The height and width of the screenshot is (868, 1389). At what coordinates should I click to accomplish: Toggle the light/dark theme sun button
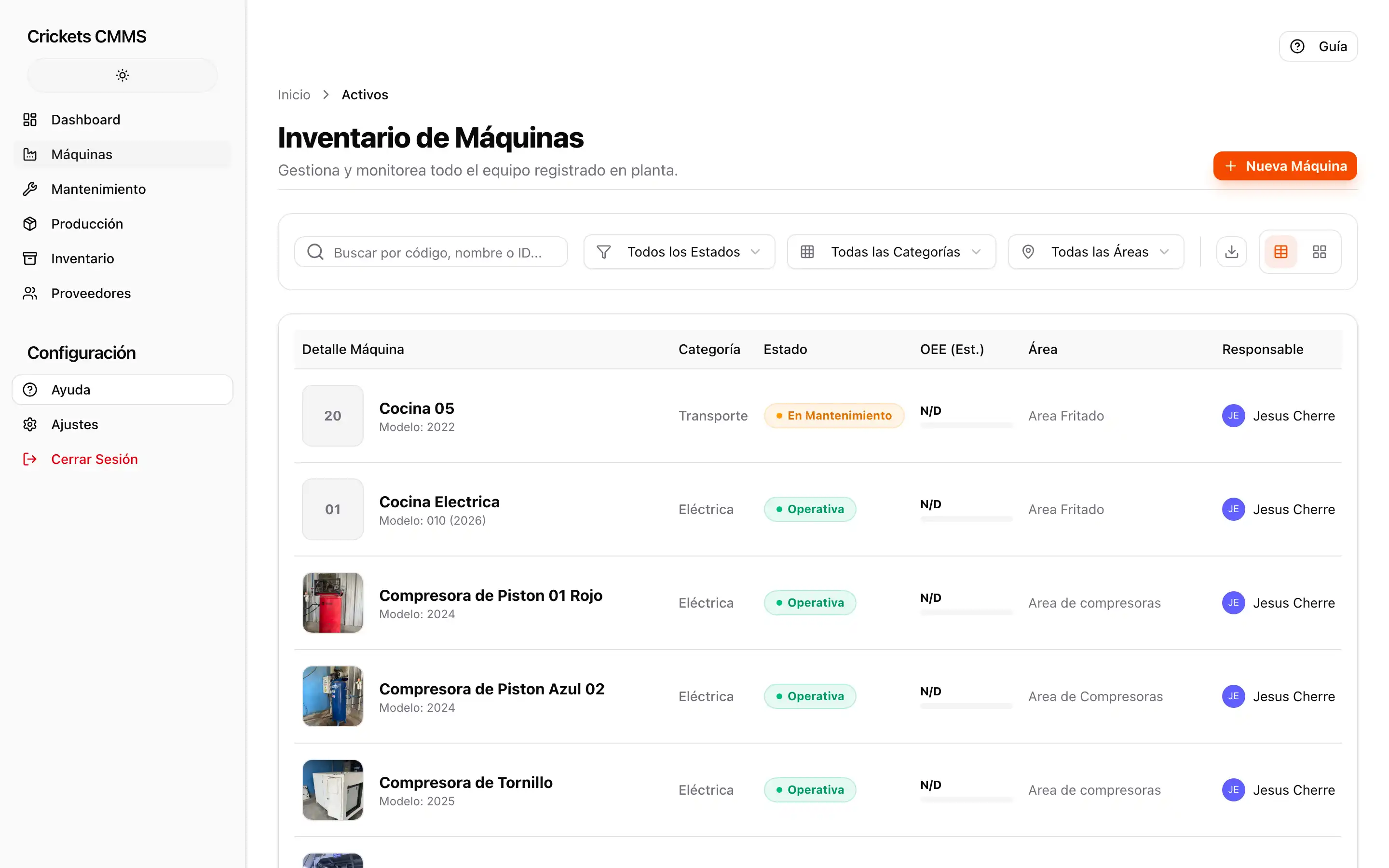(122, 75)
